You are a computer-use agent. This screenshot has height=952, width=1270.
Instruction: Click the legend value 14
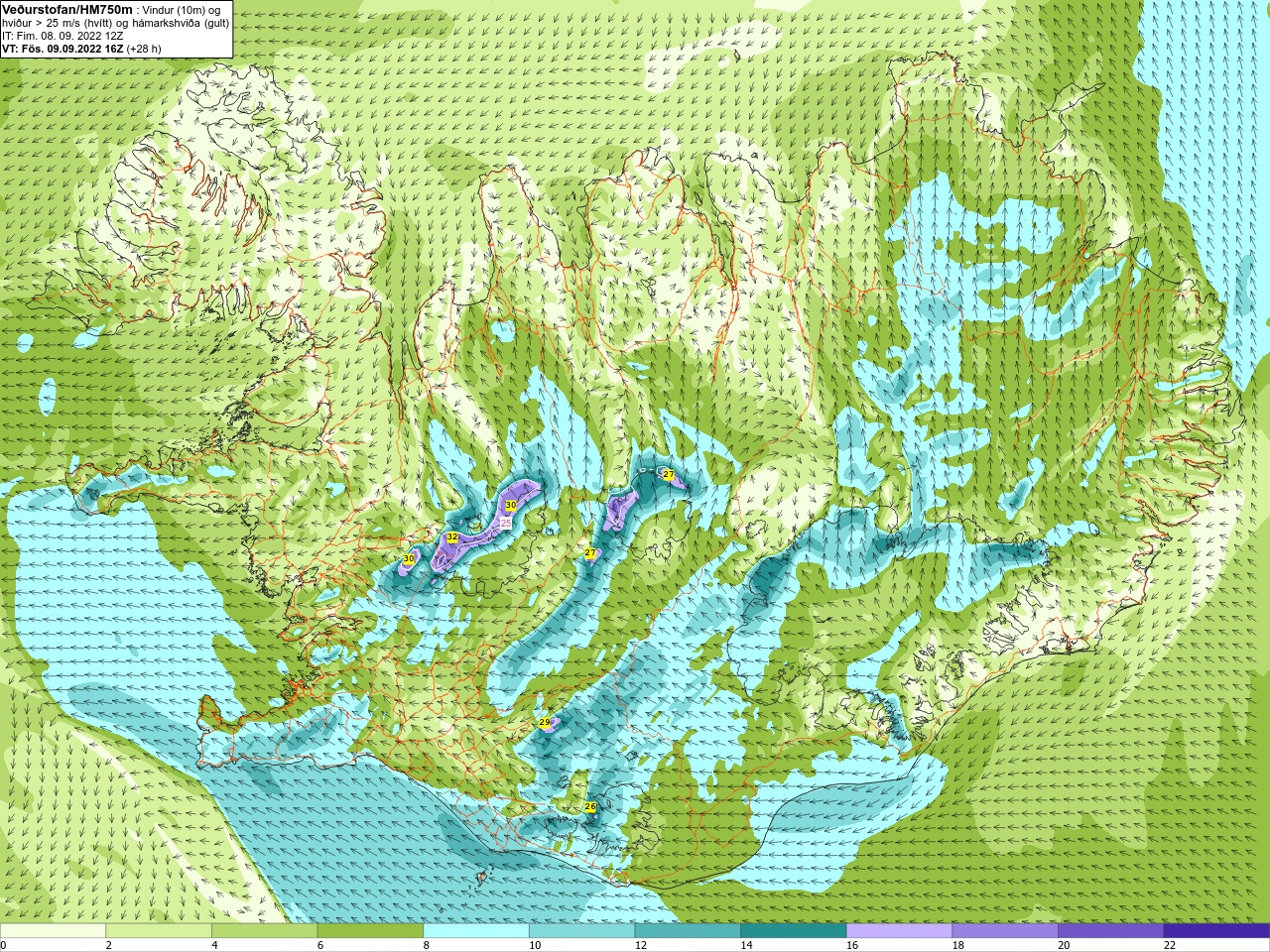(x=747, y=945)
